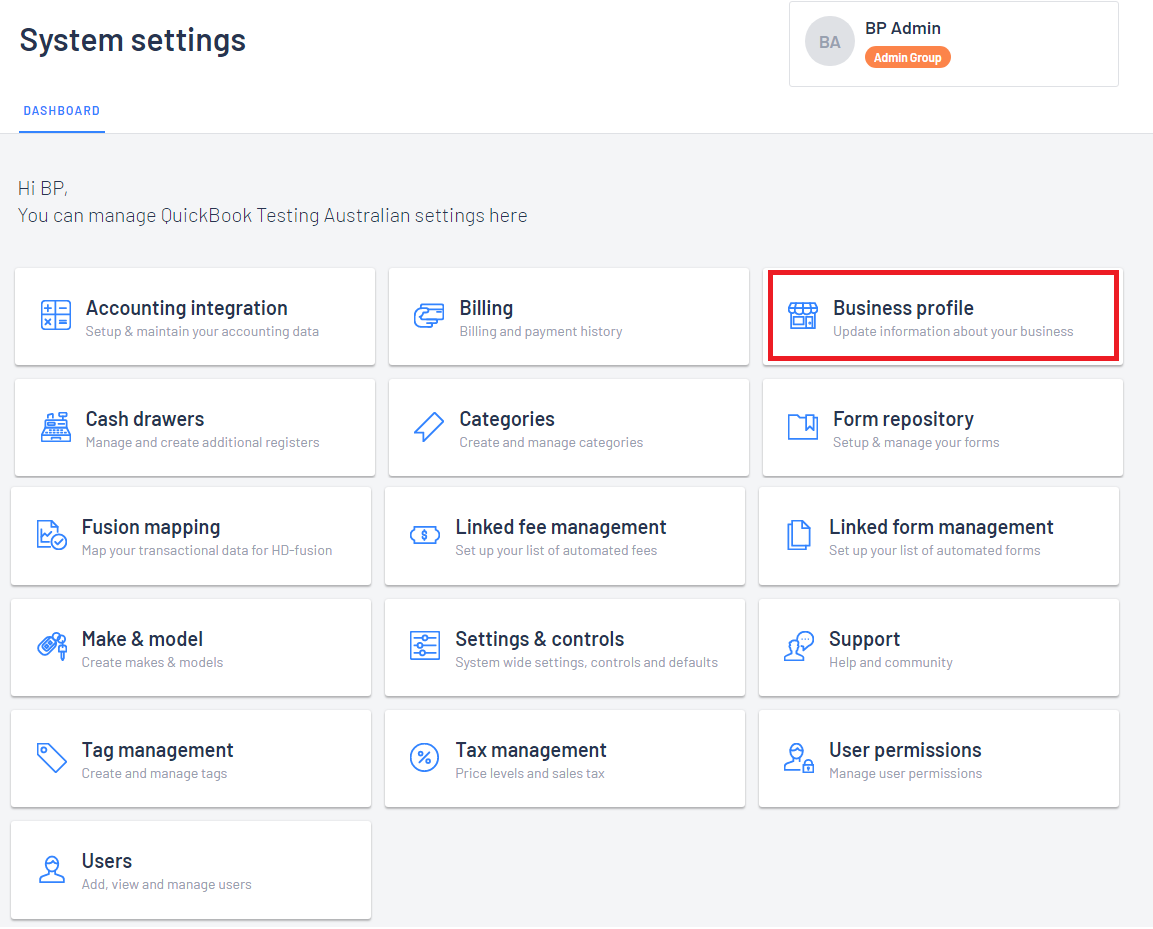Click the BA avatar circle

coord(830,43)
